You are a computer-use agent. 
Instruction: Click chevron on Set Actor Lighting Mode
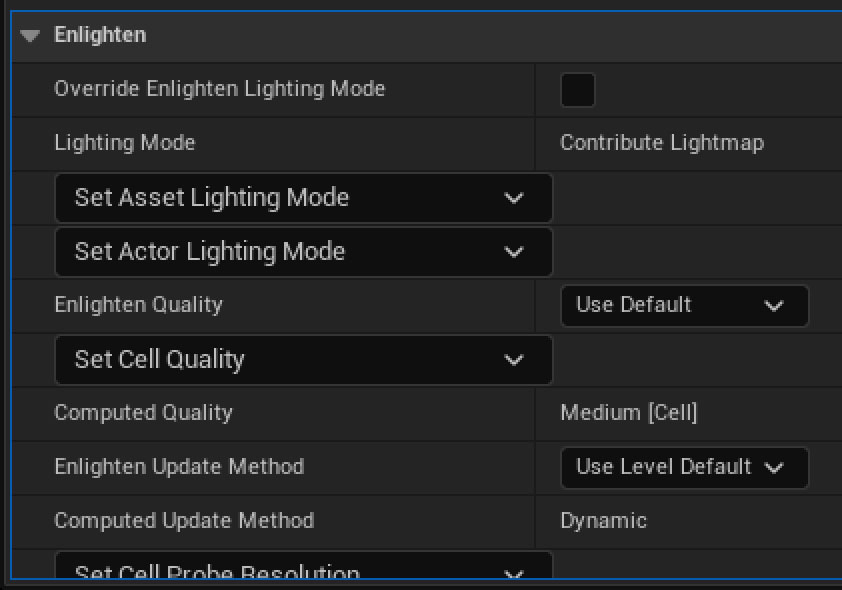point(514,252)
